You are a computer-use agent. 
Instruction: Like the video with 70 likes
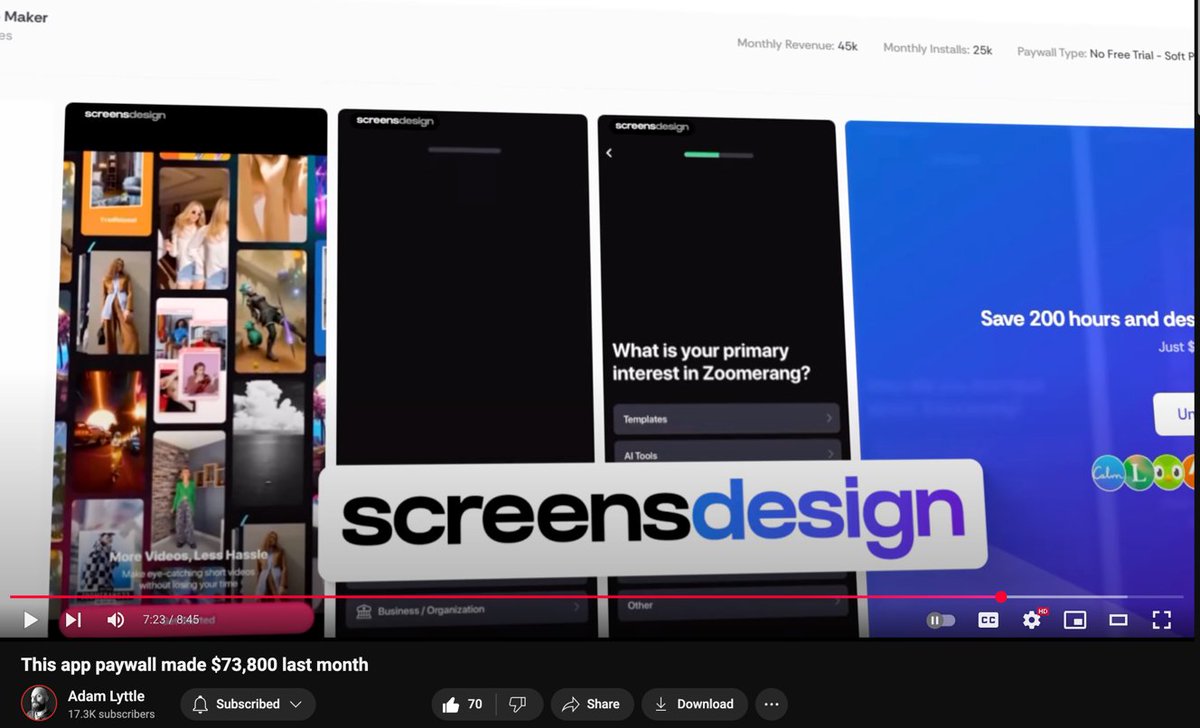[x=463, y=704]
